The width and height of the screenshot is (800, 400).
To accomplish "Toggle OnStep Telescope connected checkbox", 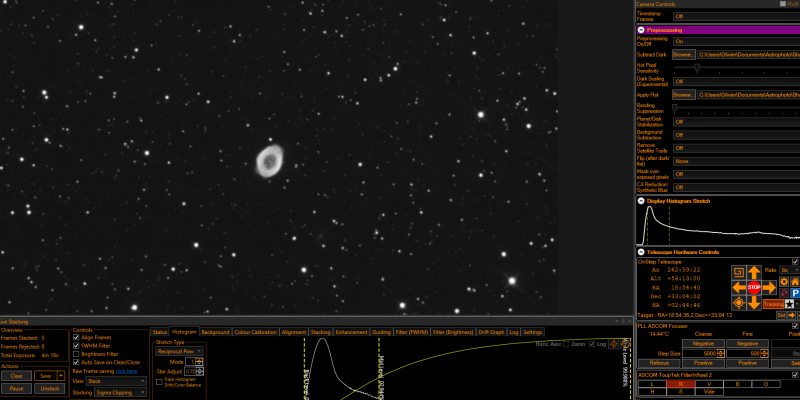I will pos(795,262).
